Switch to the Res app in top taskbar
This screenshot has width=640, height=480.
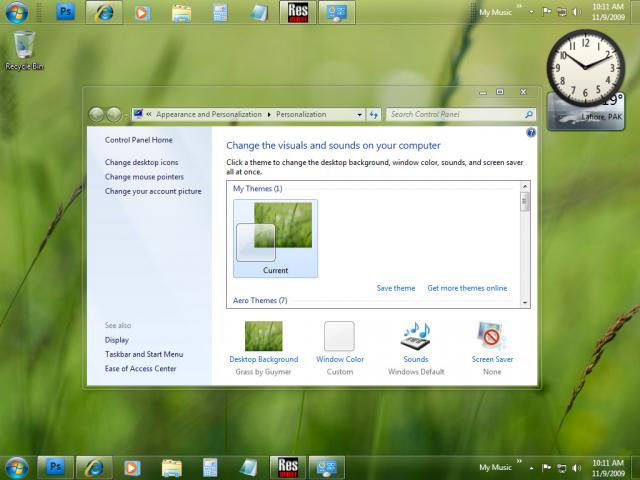(x=298, y=12)
